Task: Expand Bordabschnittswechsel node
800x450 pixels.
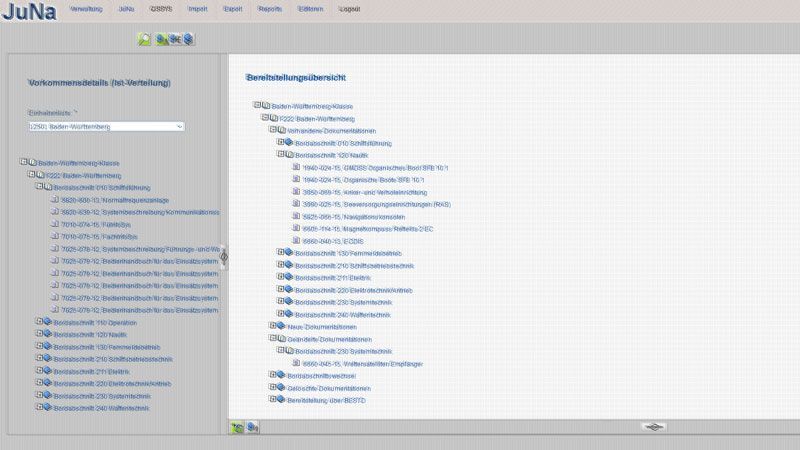Action: (273, 374)
